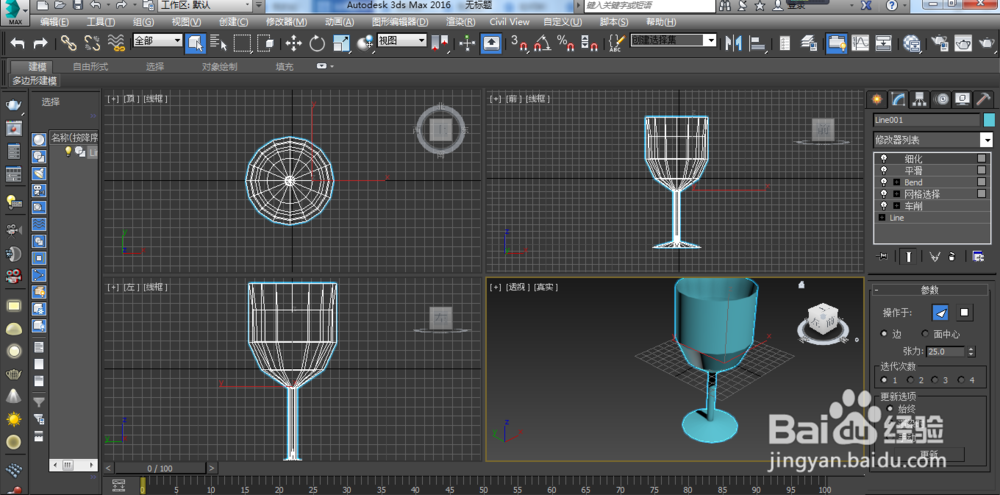Click the 张力 value field

coord(946,351)
